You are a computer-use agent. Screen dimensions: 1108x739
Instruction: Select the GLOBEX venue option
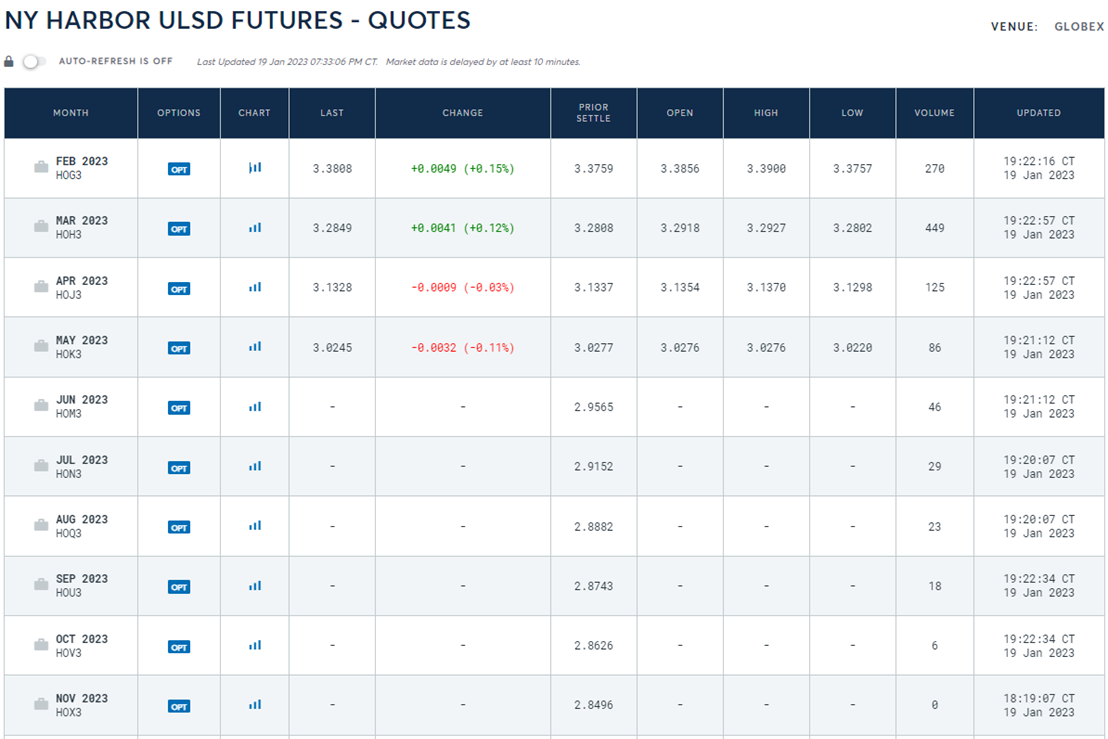coord(1078,27)
